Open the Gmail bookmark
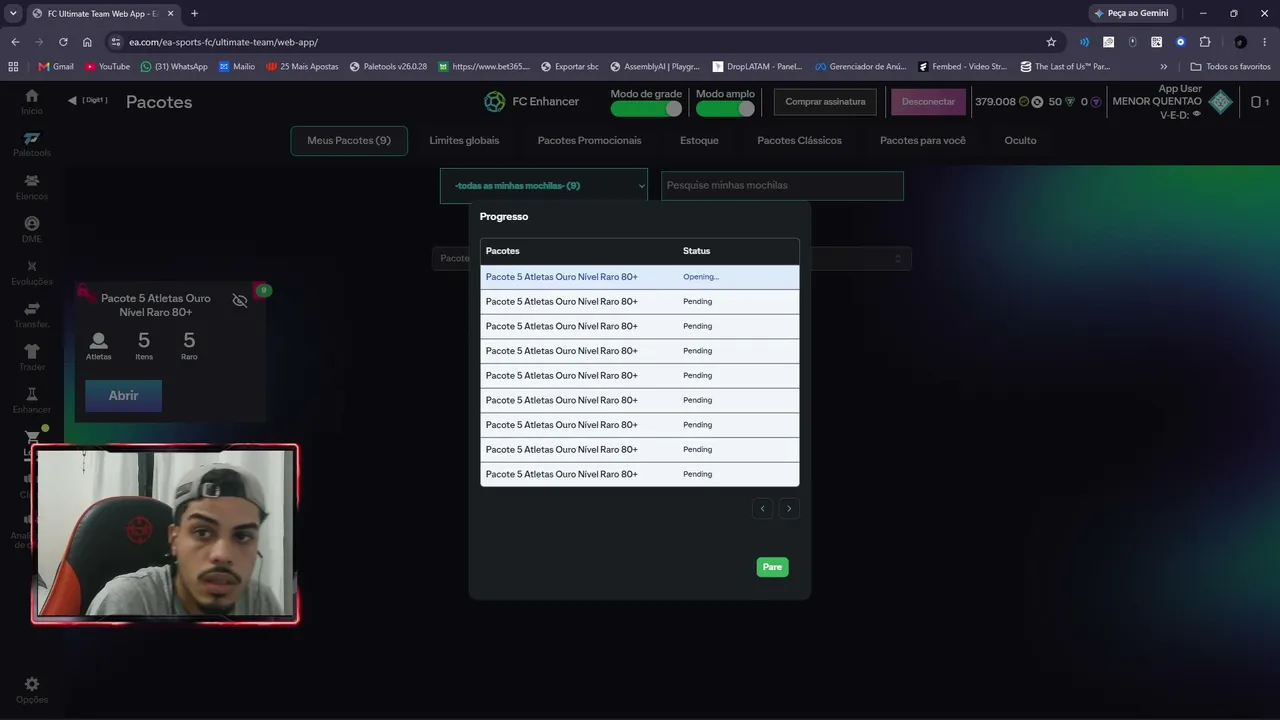Image resolution: width=1280 pixels, height=720 pixels. (x=56, y=67)
